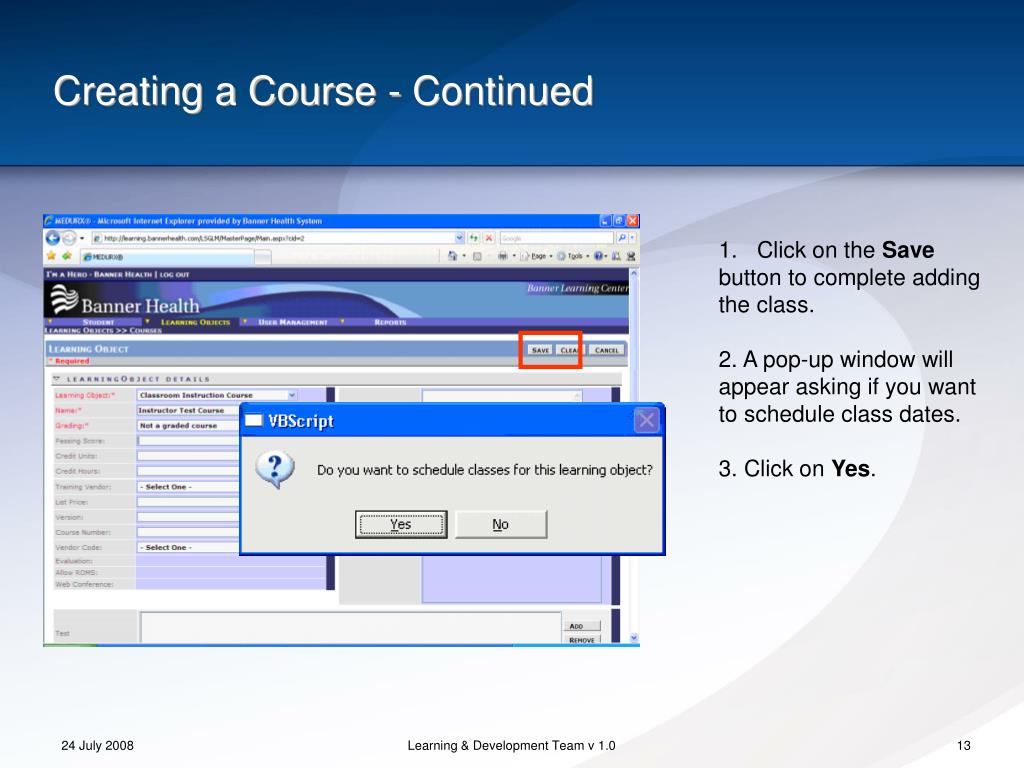
Task: Click the Cancel button in Learning Object header
Action: point(607,350)
